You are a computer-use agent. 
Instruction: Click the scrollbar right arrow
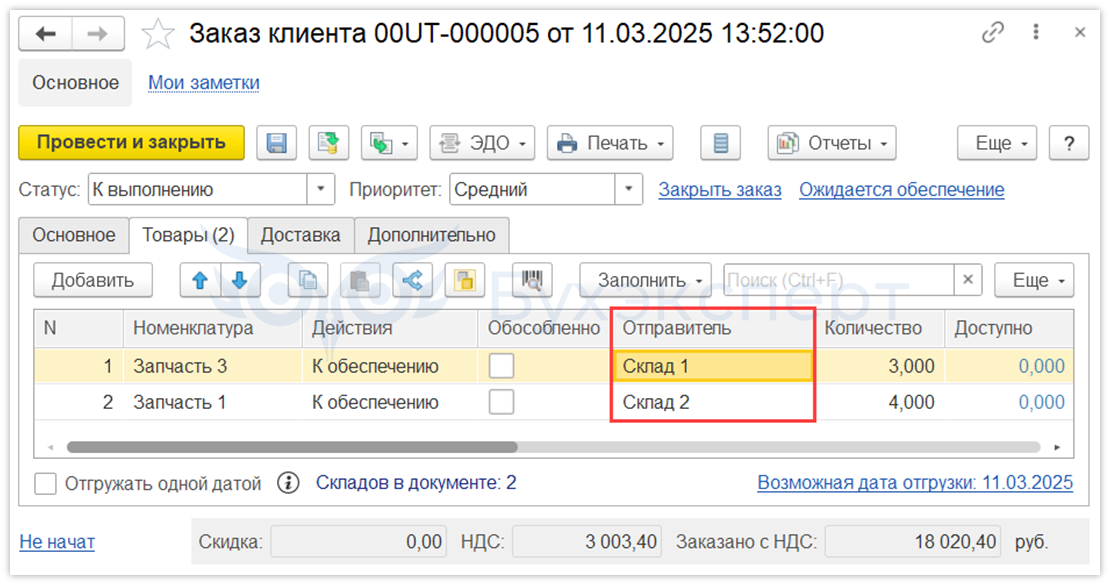coord(1057,448)
